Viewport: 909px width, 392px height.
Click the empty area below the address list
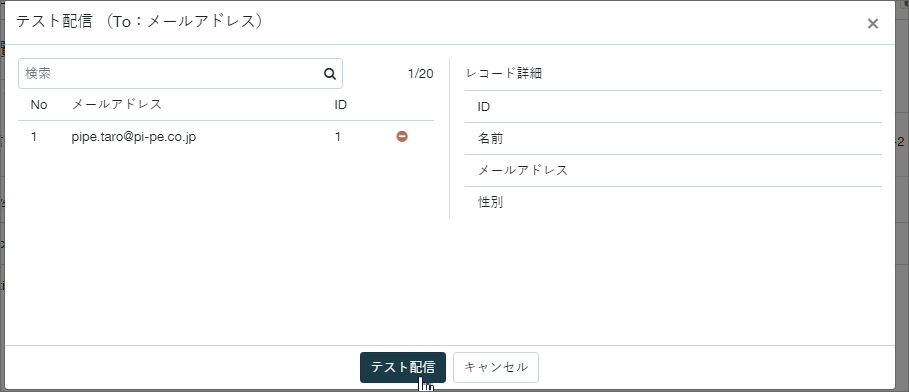point(226,246)
